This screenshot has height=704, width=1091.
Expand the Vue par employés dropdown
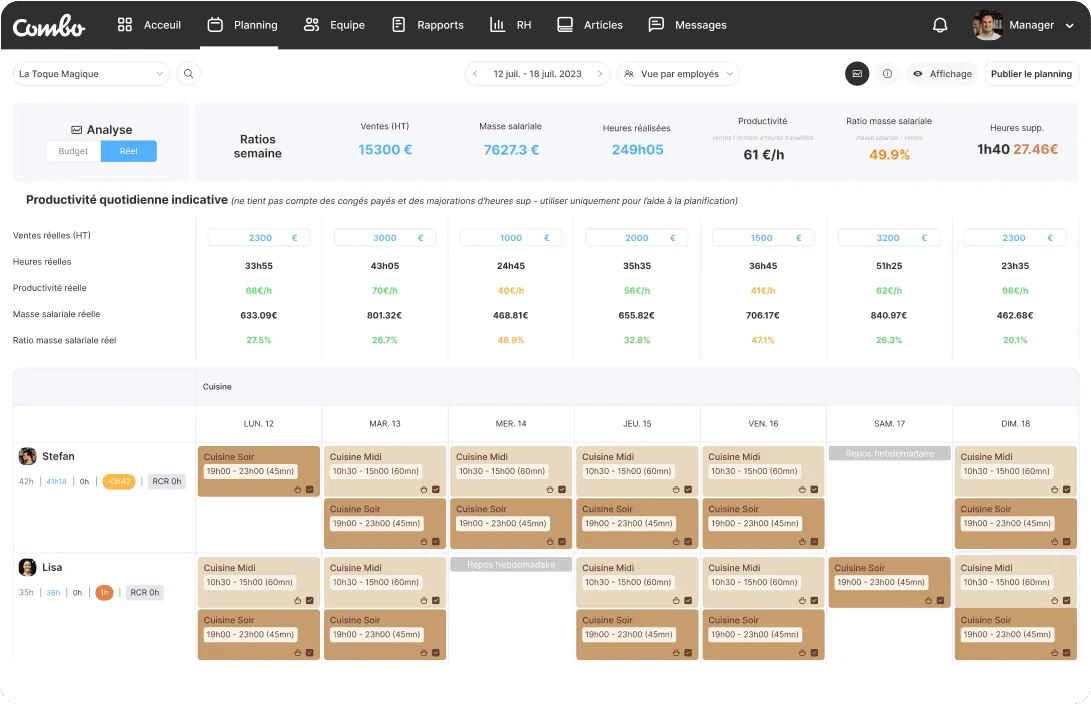pos(678,73)
